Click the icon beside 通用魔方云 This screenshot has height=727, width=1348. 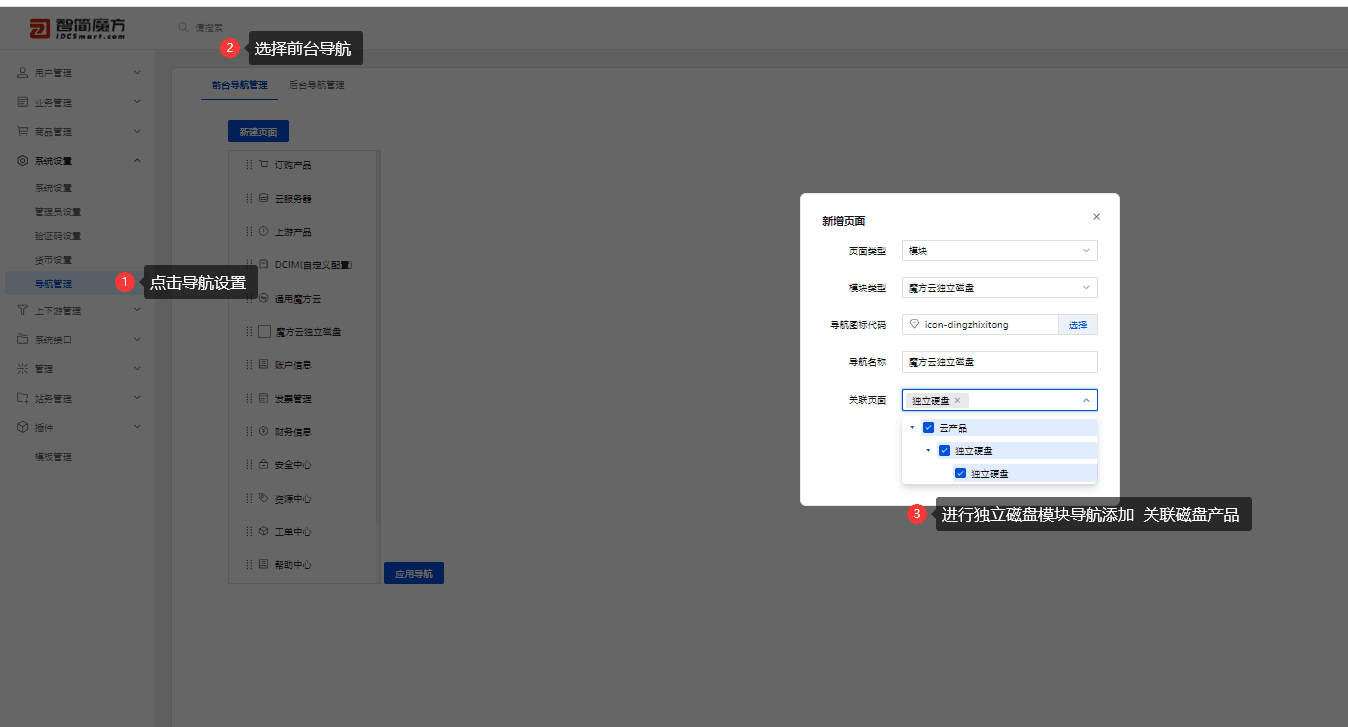[x=264, y=298]
